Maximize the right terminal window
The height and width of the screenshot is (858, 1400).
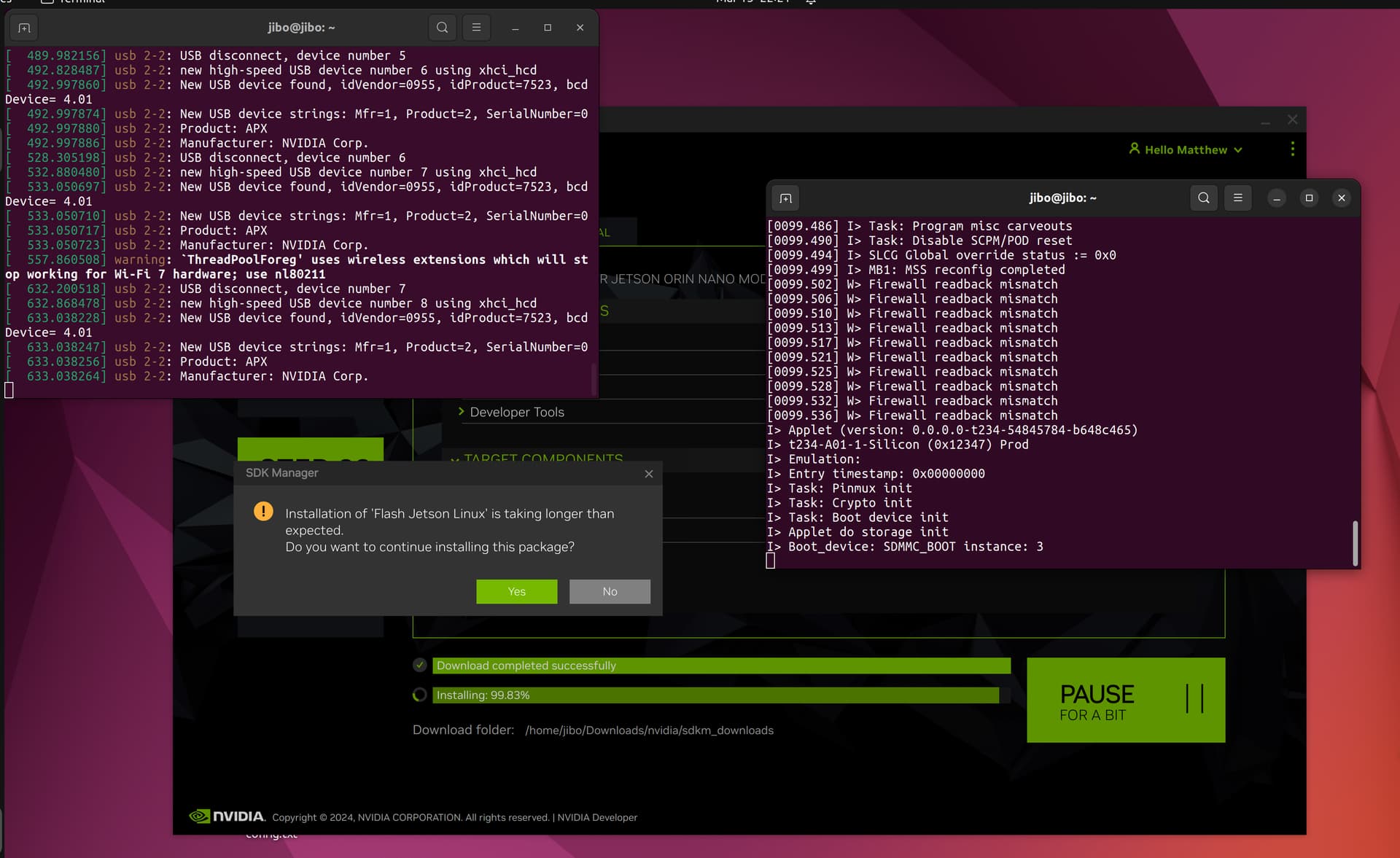1309,198
